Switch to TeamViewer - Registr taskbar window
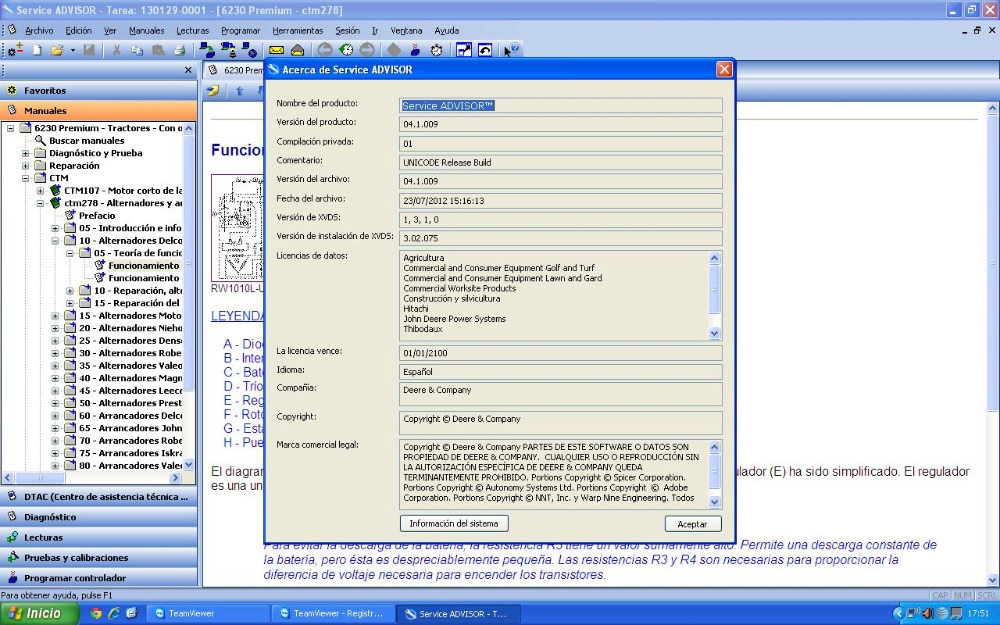Image resolution: width=1000 pixels, height=625 pixels. [x=333, y=614]
